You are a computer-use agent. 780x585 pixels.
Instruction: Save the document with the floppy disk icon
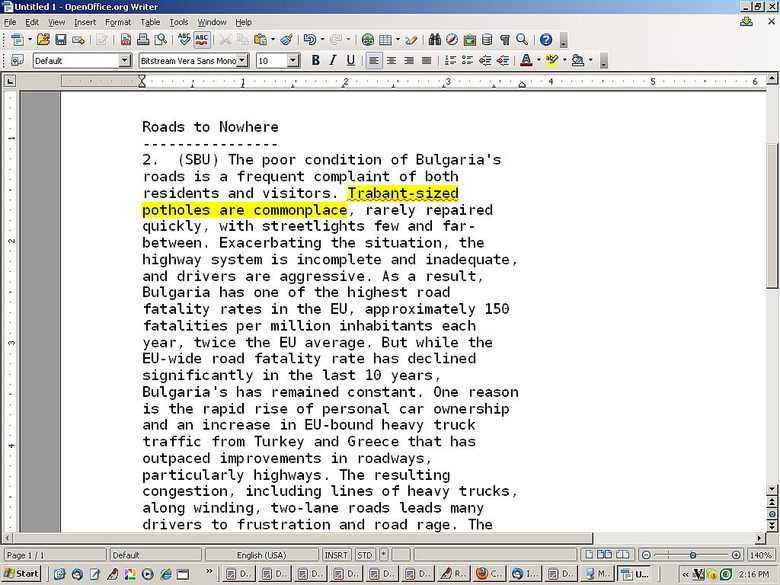pyautogui.click(x=61, y=40)
